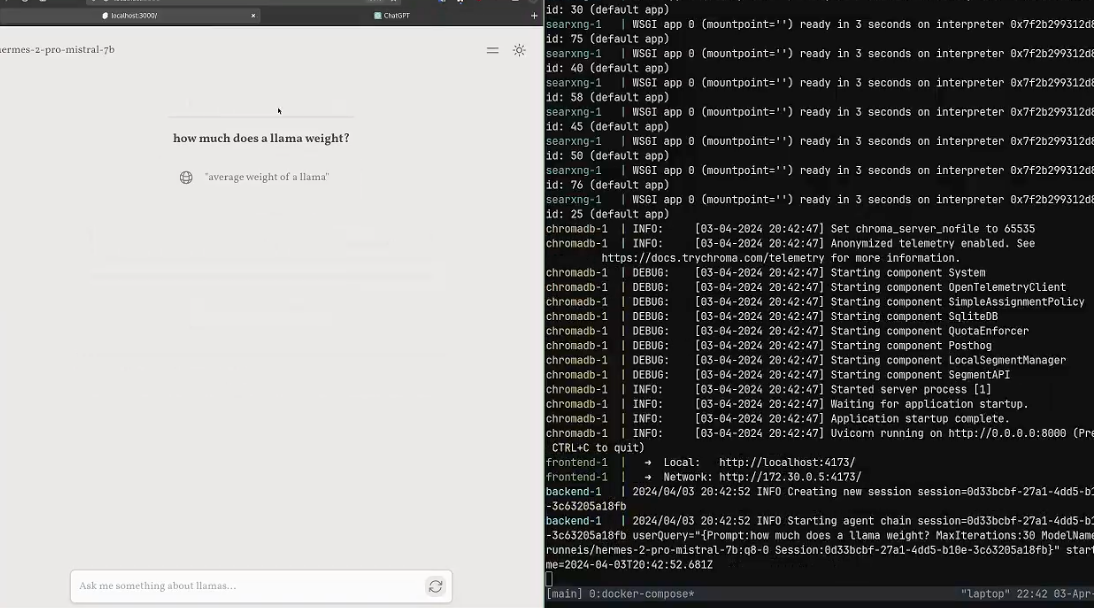Click the refresh icon in the chat input
This screenshot has width=1094, height=608.
click(435, 586)
